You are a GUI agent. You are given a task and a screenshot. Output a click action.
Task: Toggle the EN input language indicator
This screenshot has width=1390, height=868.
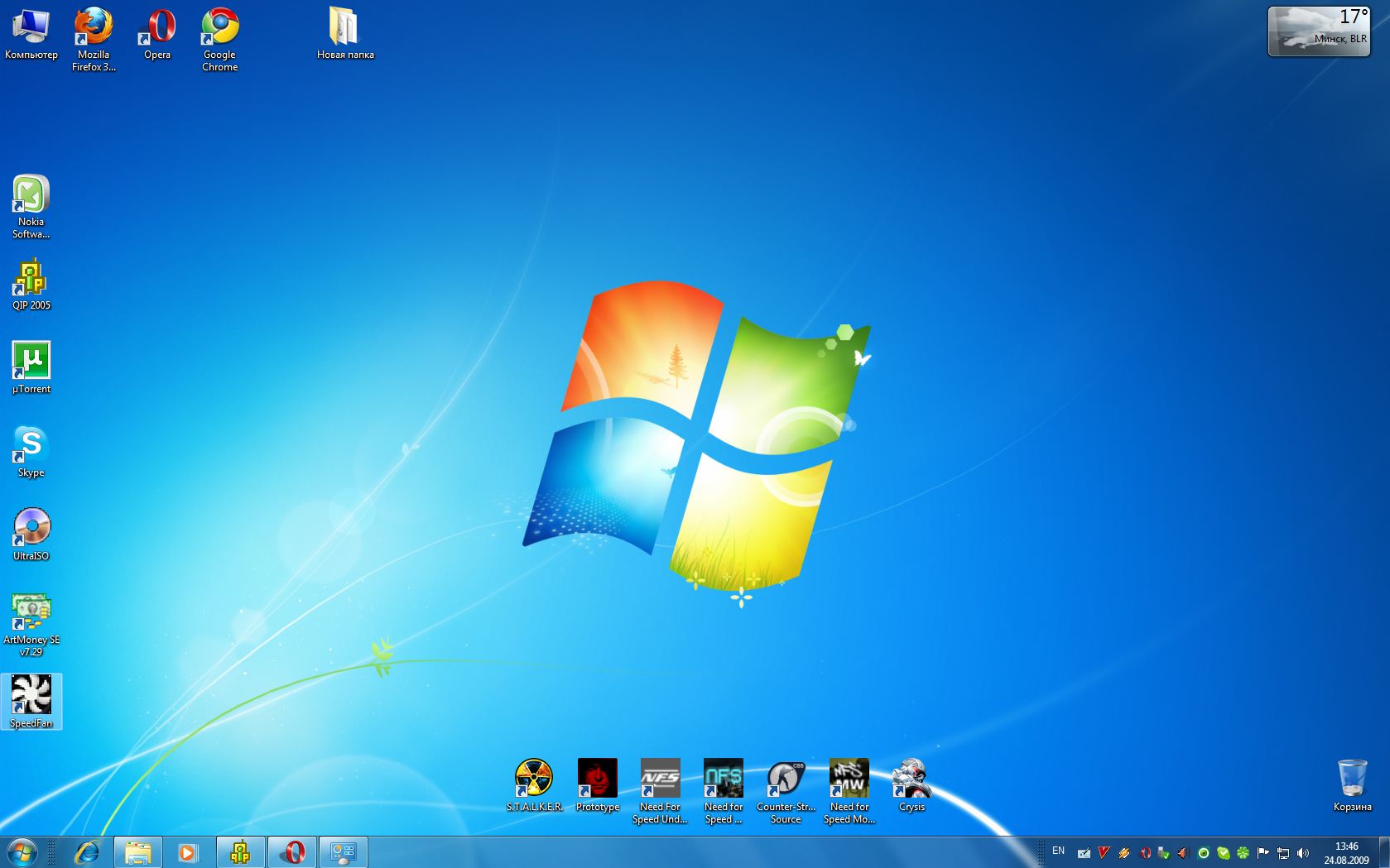pyautogui.click(x=1058, y=851)
